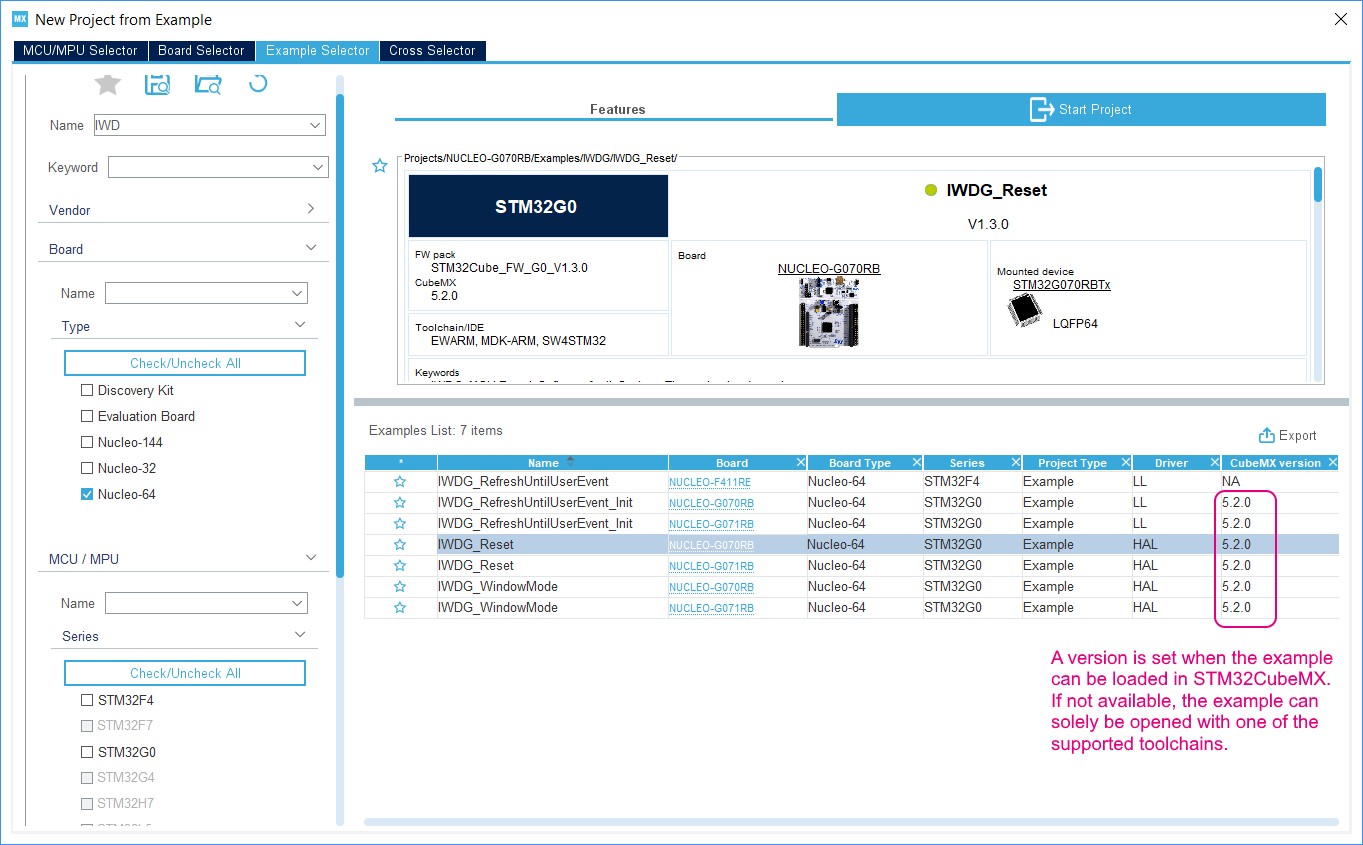
Task: Click the save search icon in filter toolbar
Action: click(x=157, y=85)
